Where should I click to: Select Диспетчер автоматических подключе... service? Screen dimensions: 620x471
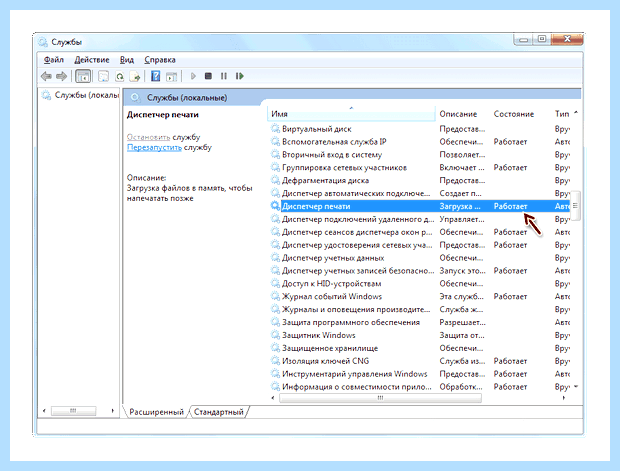click(356, 193)
